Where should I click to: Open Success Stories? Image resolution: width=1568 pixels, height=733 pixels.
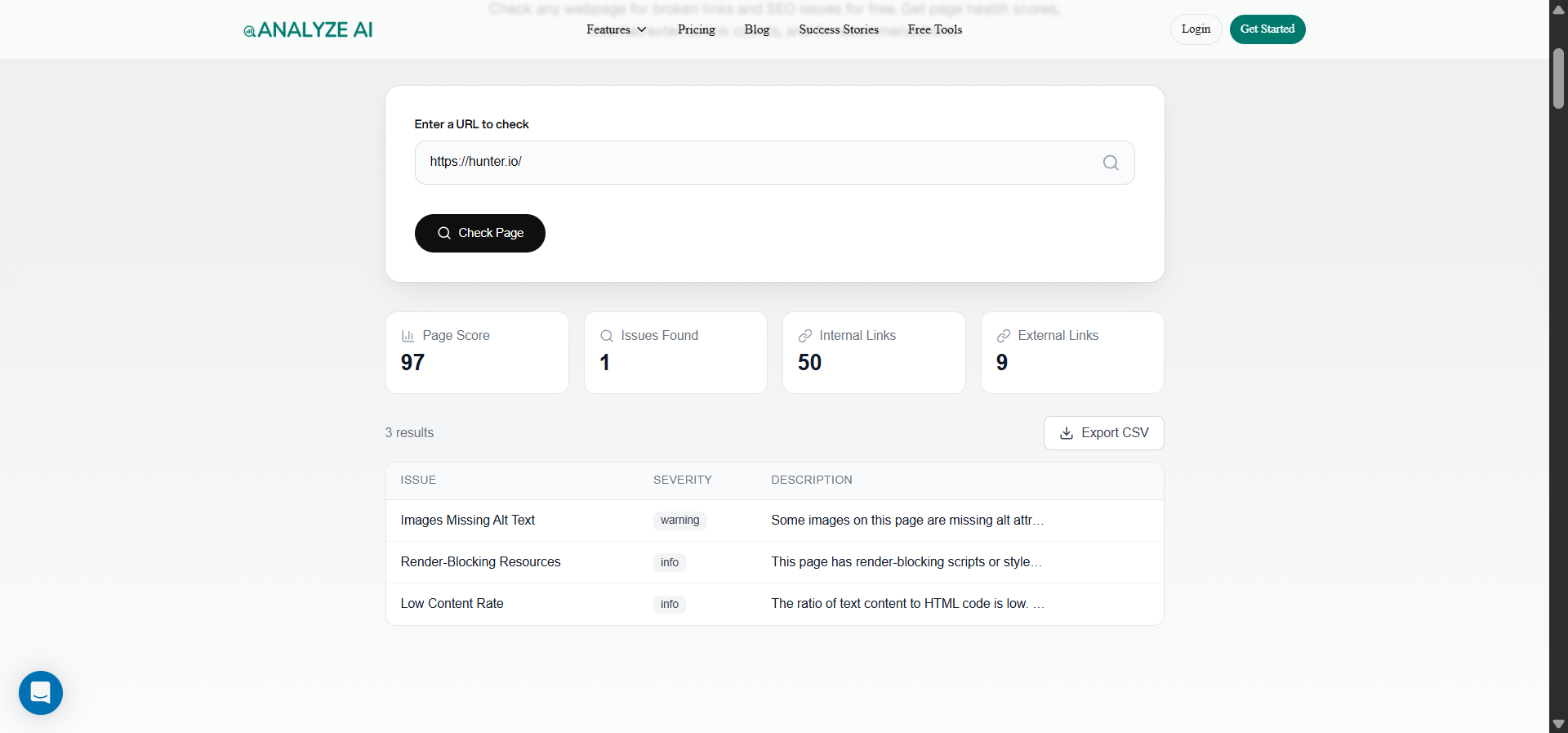click(839, 29)
